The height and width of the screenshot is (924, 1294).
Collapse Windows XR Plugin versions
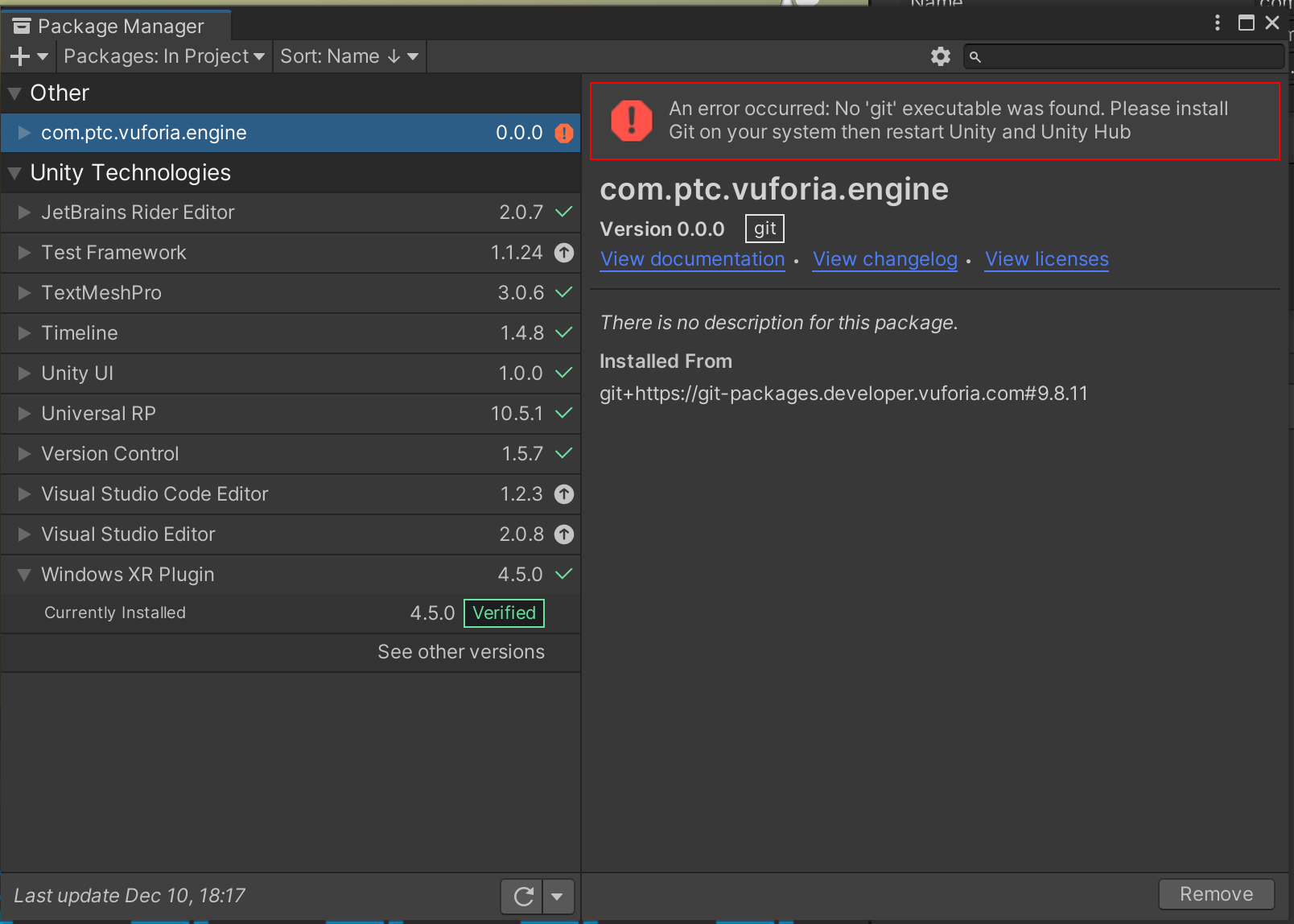24,575
